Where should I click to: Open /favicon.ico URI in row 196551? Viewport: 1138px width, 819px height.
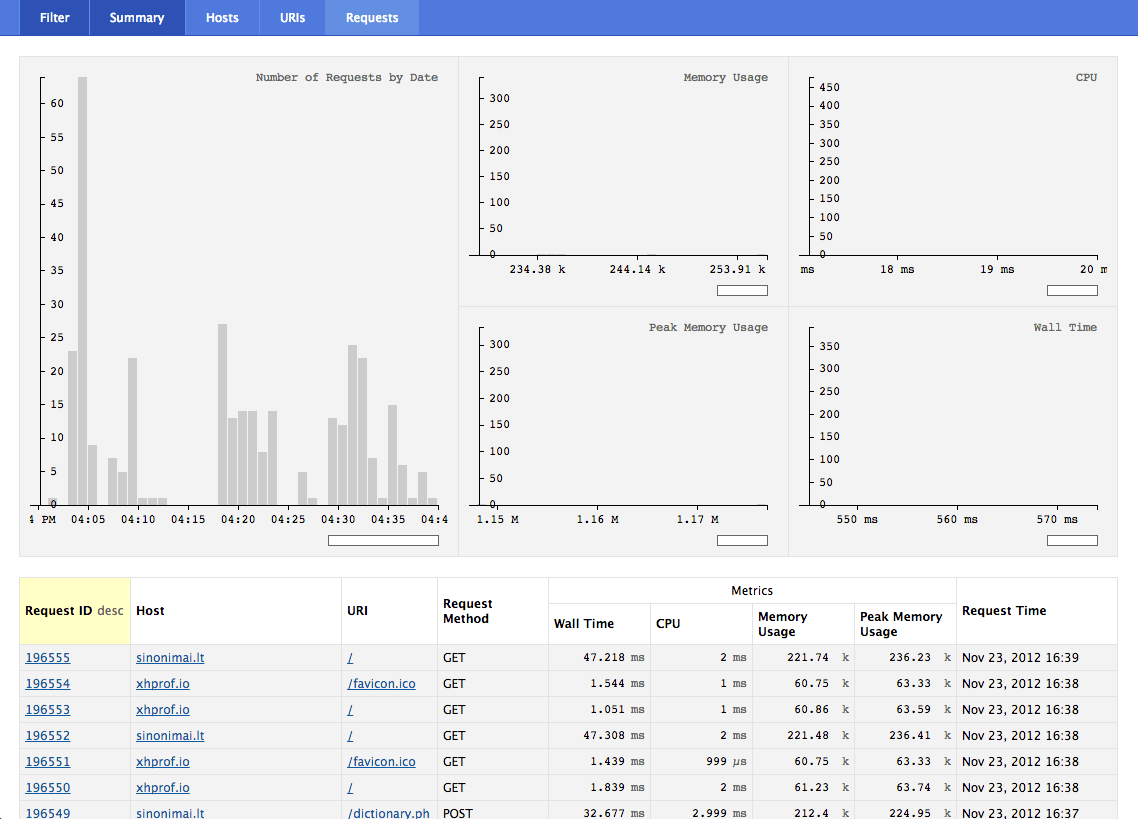click(382, 762)
